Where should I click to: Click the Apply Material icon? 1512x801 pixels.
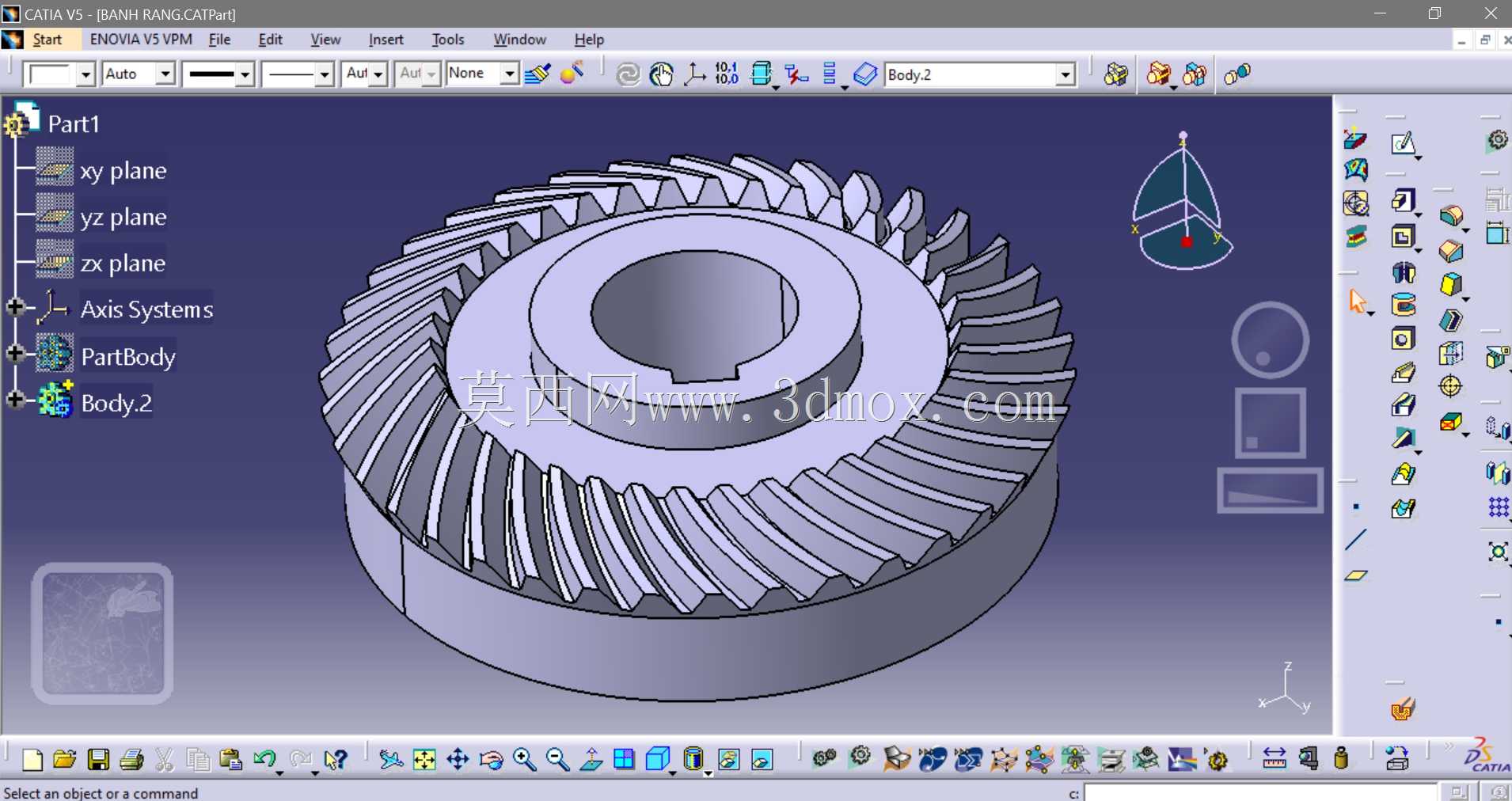pos(572,73)
